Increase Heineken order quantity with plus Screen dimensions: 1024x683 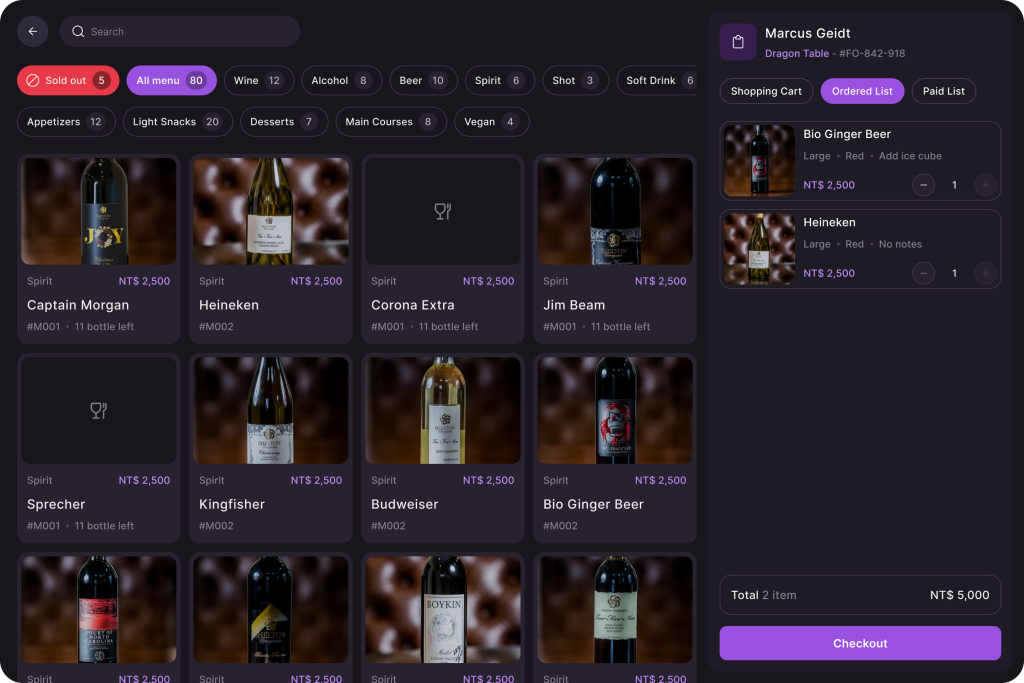tap(985, 273)
